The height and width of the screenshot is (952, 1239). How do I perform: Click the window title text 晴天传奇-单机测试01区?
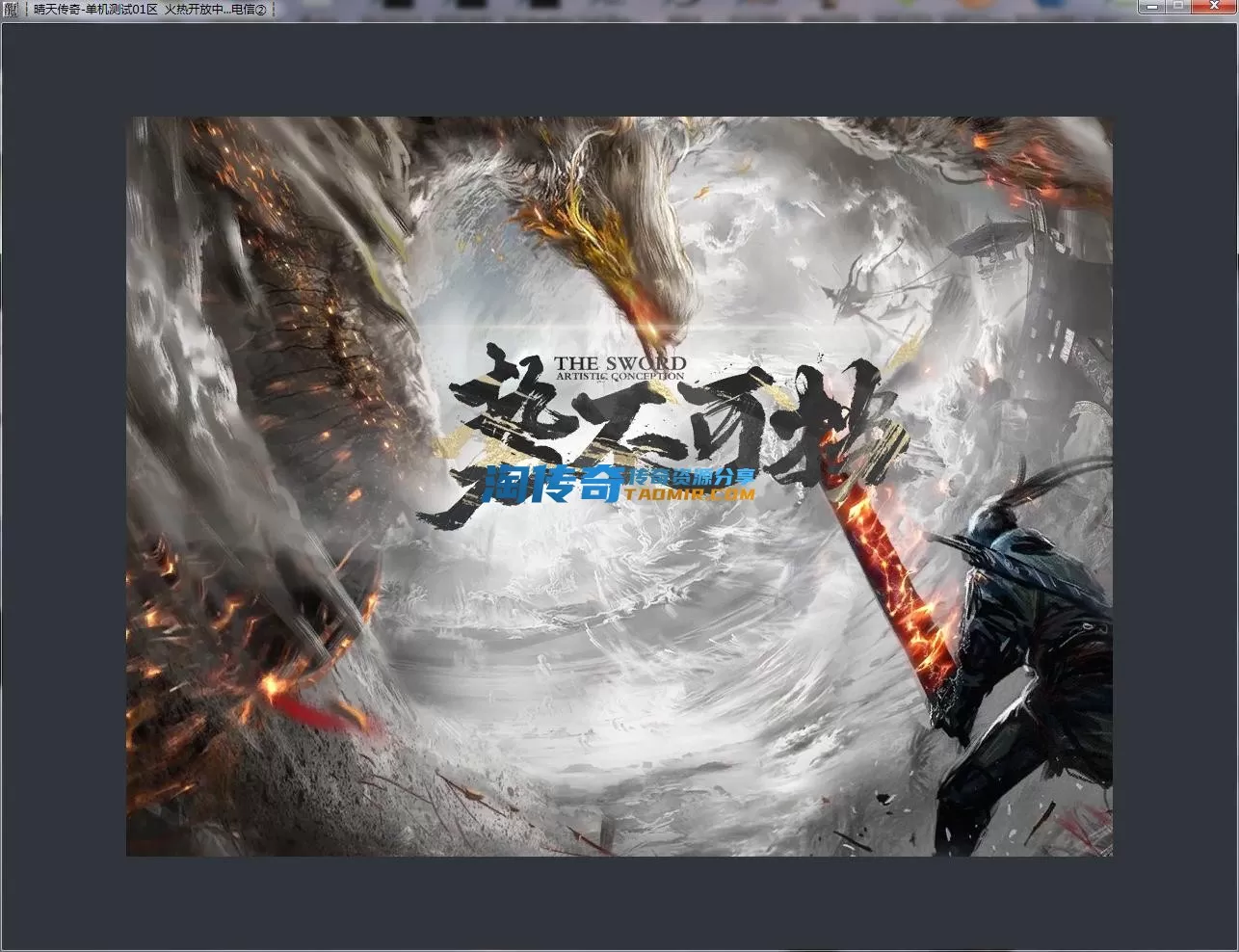[x=95, y=10]
